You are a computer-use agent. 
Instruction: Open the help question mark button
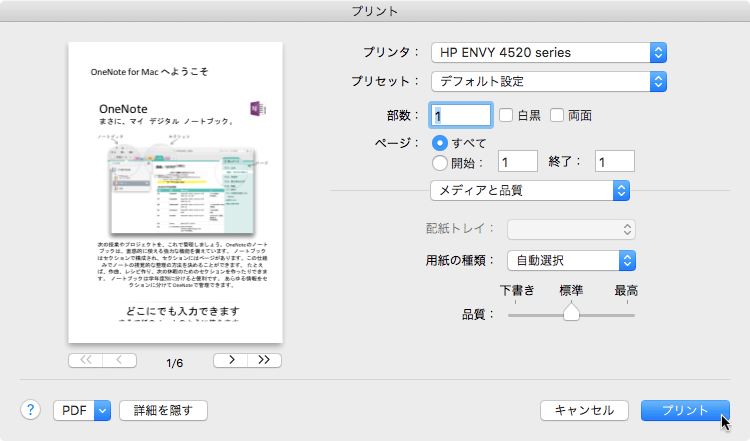click(x=30, y=410)
